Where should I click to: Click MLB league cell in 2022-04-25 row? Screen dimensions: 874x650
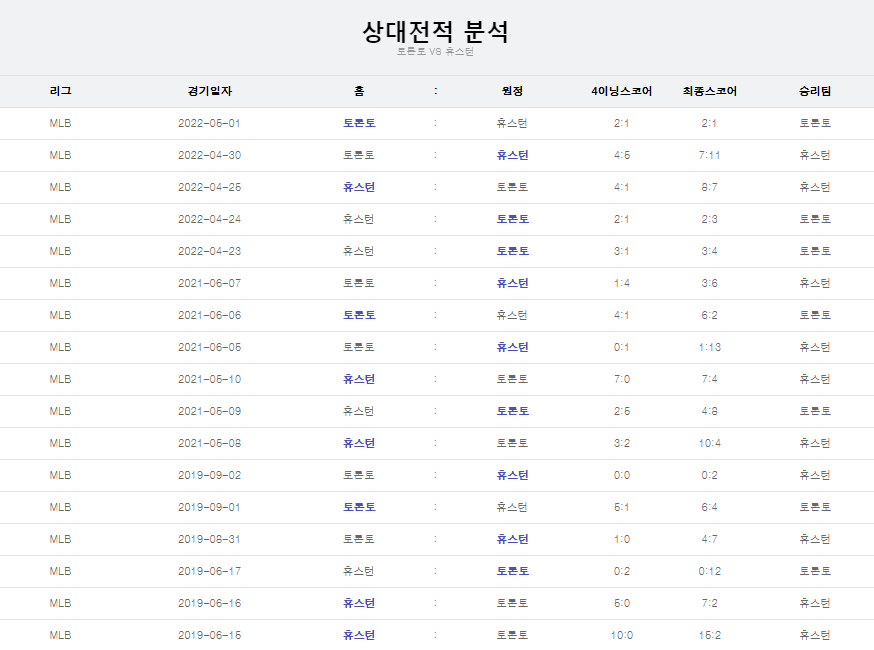[x=60, y=187]
